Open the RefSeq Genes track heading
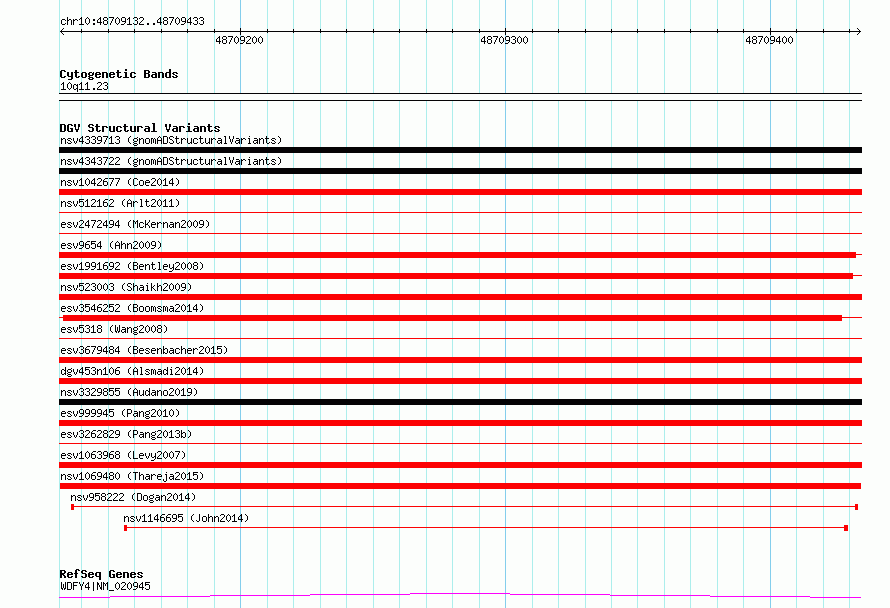 (101, 574)
